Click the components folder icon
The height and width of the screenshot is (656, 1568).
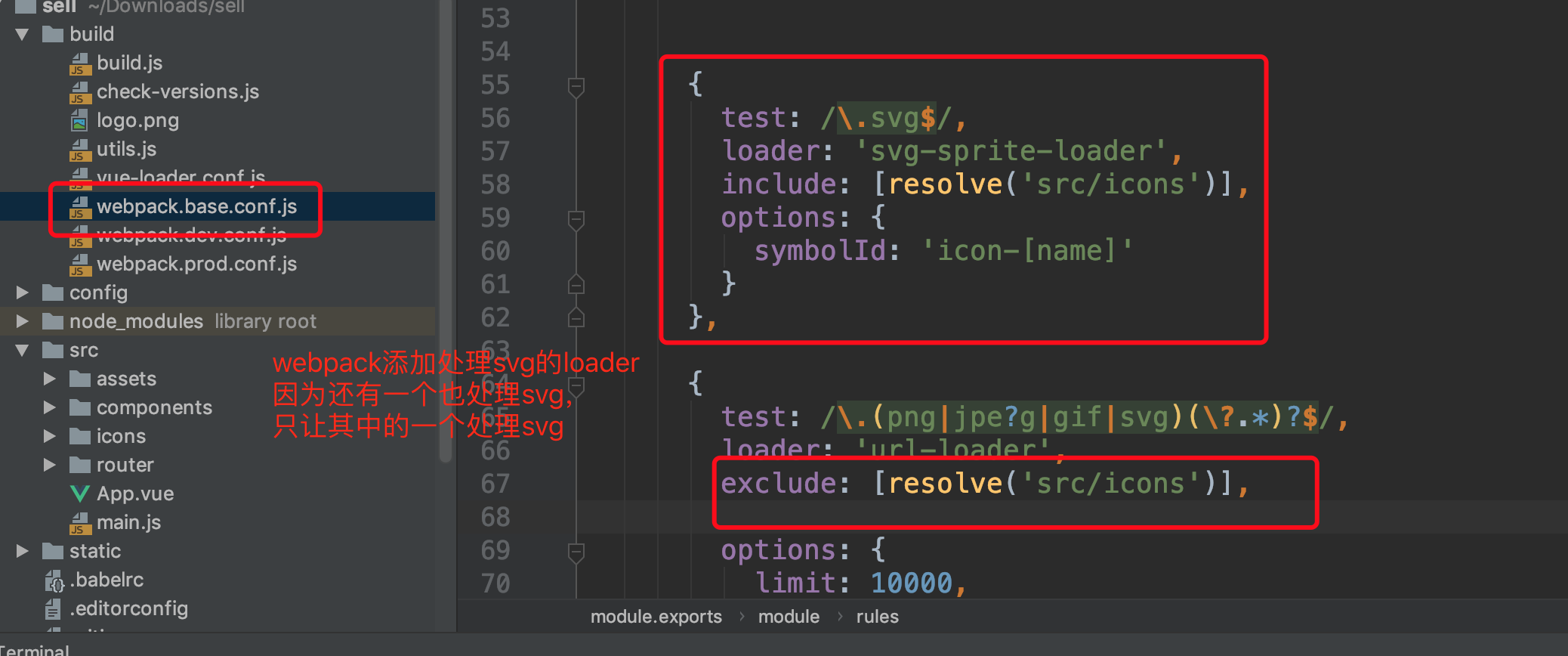(x=80, y=407)
